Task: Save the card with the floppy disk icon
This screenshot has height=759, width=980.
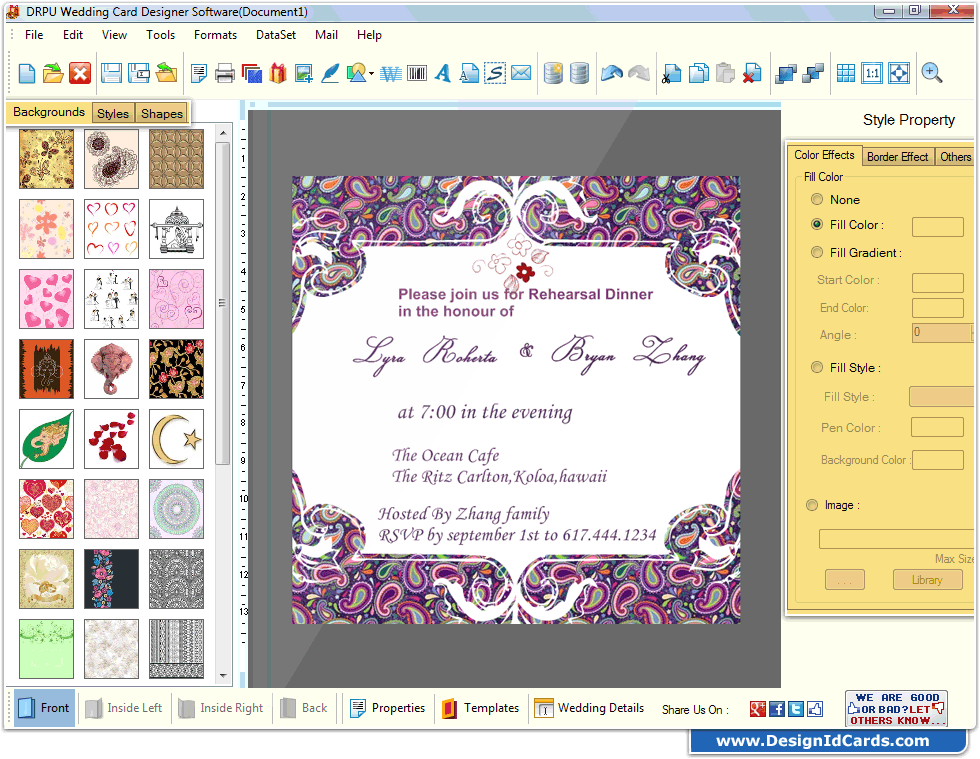Action: pos(111,74)
